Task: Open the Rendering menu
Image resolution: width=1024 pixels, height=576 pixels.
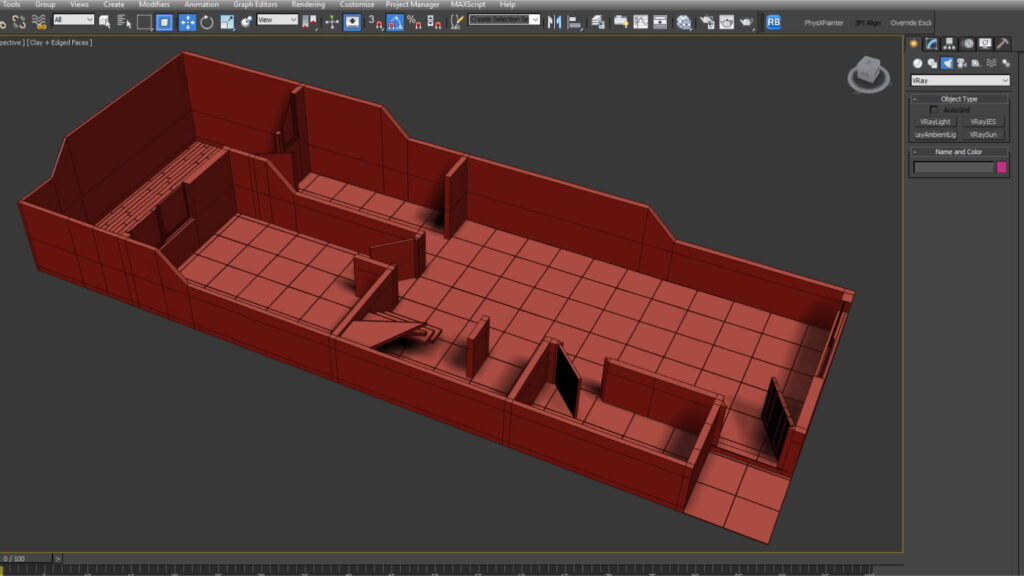Action: (308, 5)
